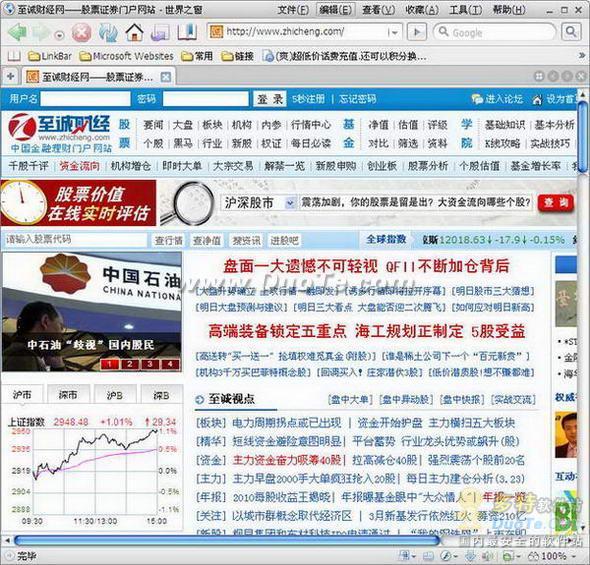Click the magnifier search icon
The height and width of the screenshot is (565, 590).
pos(571,32)
